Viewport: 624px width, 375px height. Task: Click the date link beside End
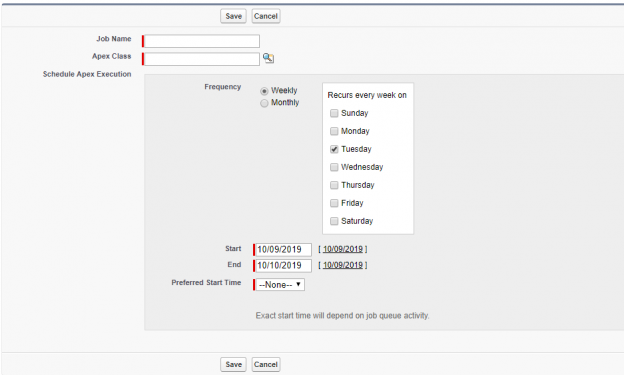click(x=343, y=265)
